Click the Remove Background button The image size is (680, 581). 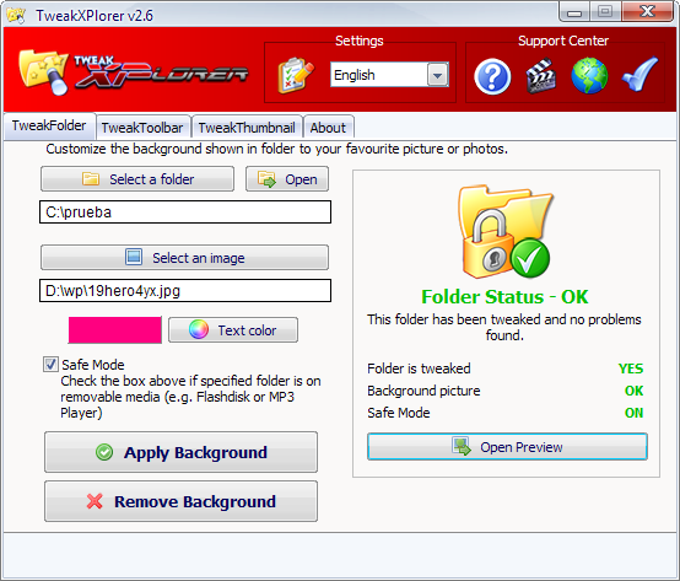click(x=181, y=501)
